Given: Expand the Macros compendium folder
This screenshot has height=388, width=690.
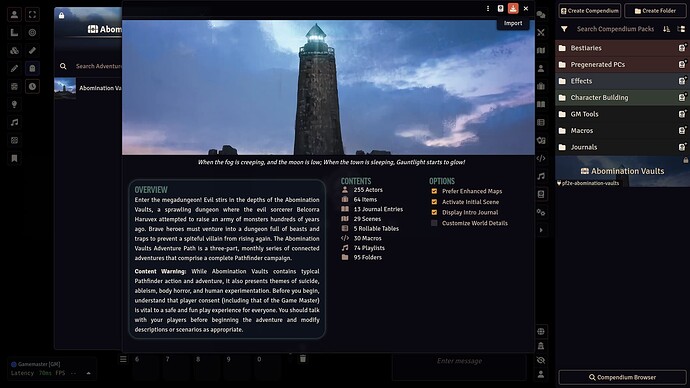Looking at the screenshot, I should [x=622, y=131].
